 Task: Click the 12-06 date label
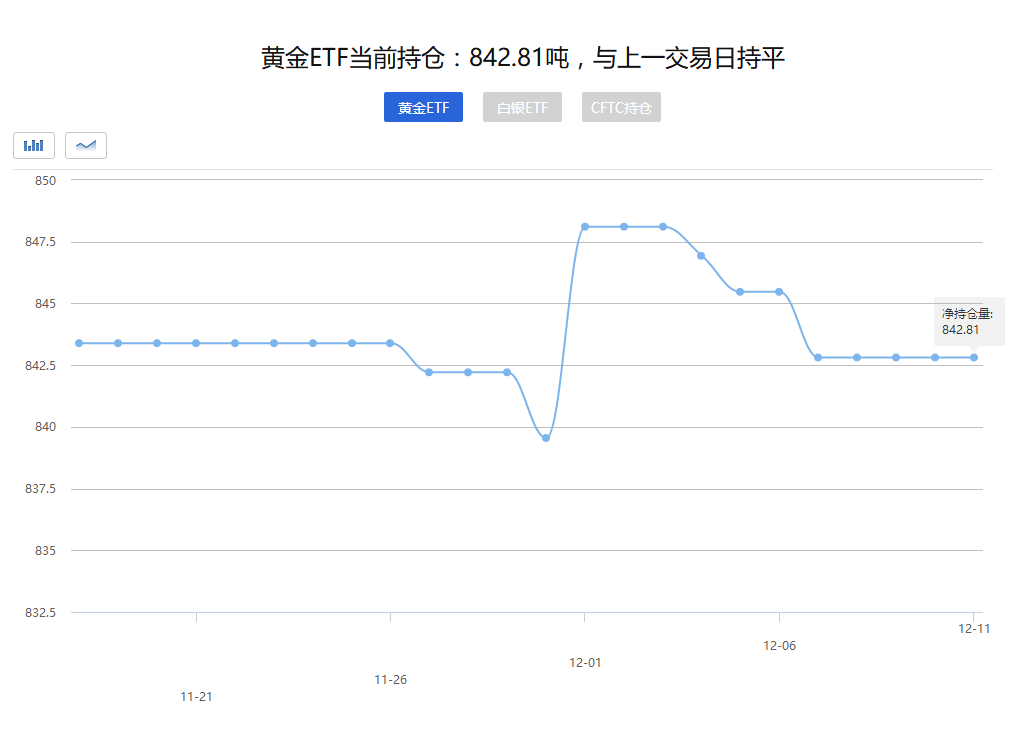tap(780, 646)
